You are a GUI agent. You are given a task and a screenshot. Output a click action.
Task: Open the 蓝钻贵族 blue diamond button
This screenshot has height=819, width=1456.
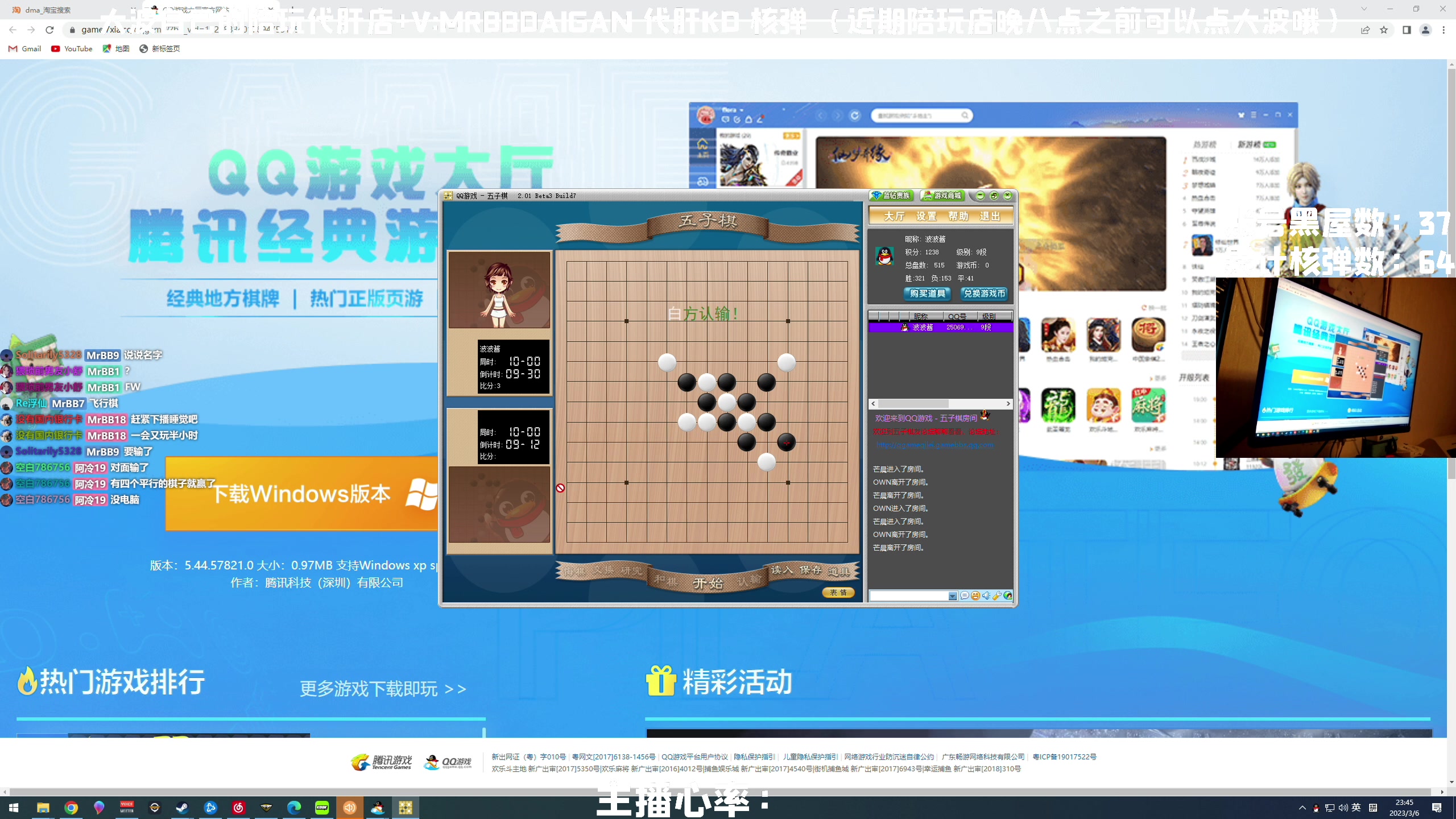tap(891, 195)
